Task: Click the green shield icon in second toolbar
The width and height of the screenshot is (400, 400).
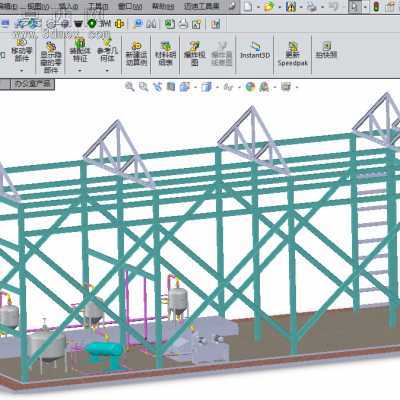Action: click(92, 23)
